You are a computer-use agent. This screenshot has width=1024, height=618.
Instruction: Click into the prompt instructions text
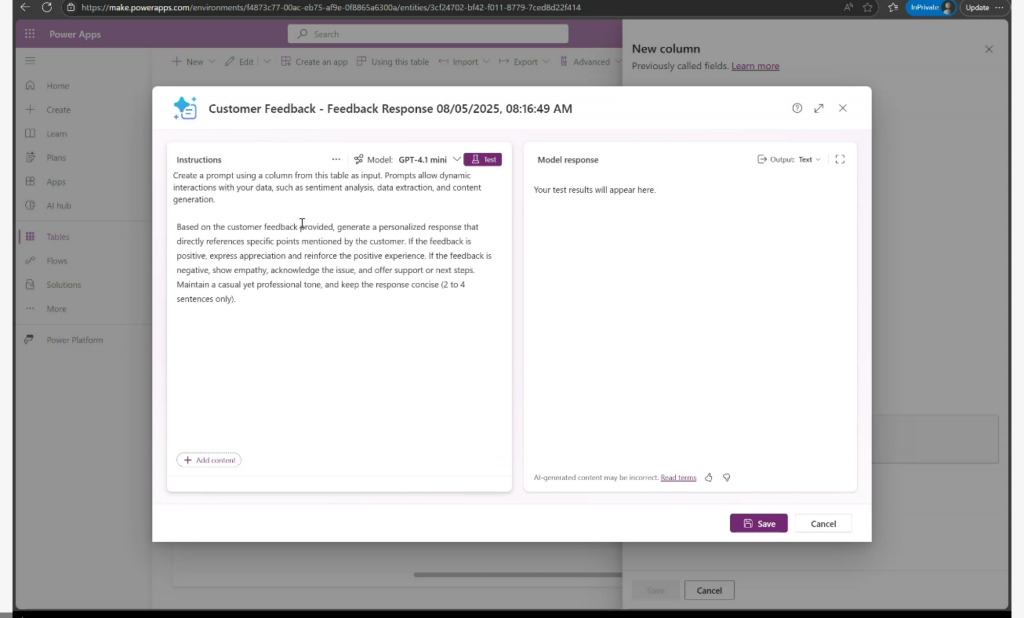(x=334, y=263)
